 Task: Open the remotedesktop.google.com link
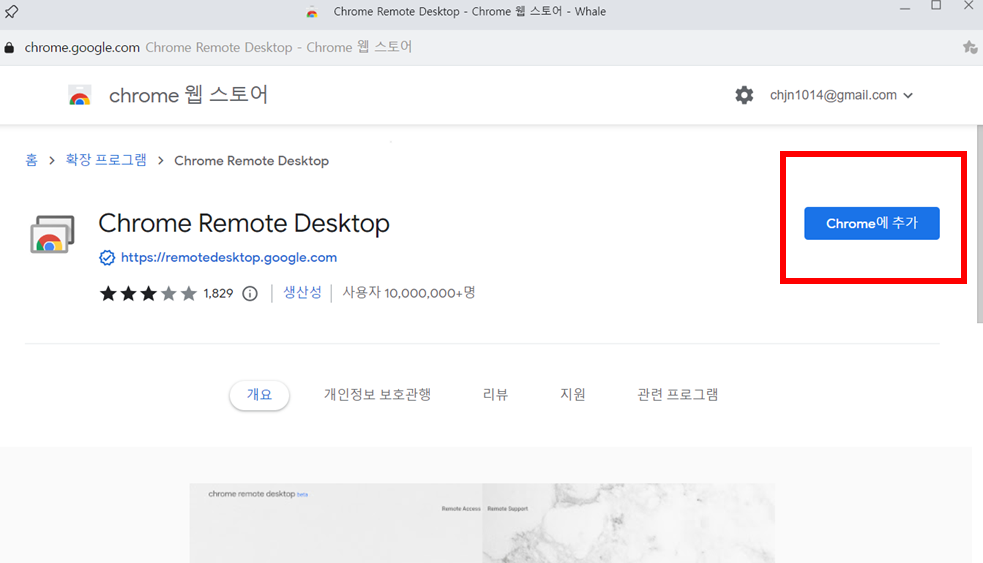click(x=229, y=258)
